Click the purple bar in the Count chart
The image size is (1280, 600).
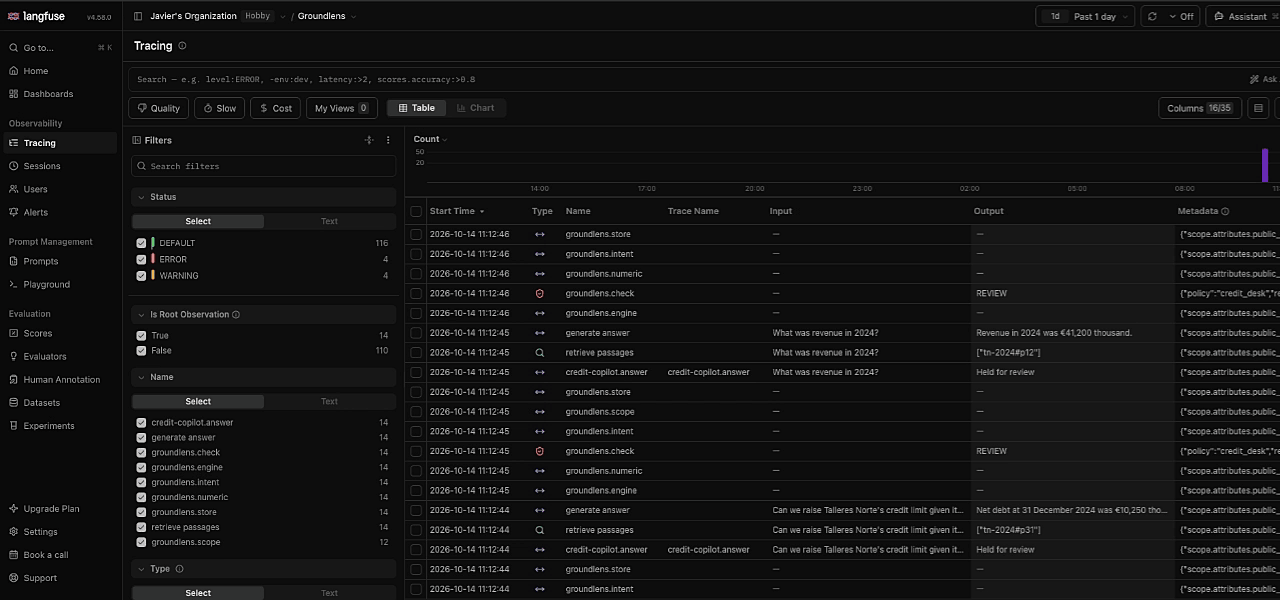1264,165
